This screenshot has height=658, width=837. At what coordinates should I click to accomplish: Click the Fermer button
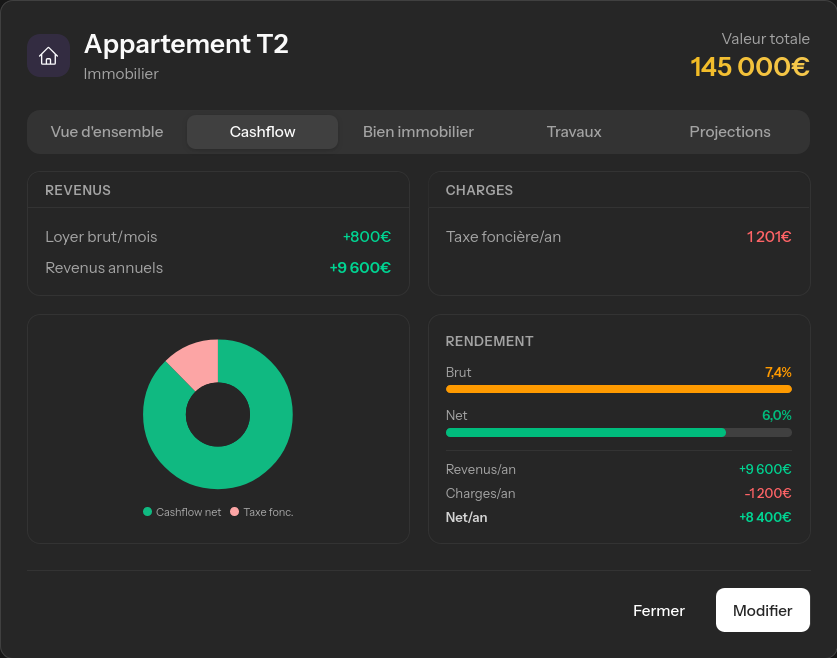coord(658,610)
